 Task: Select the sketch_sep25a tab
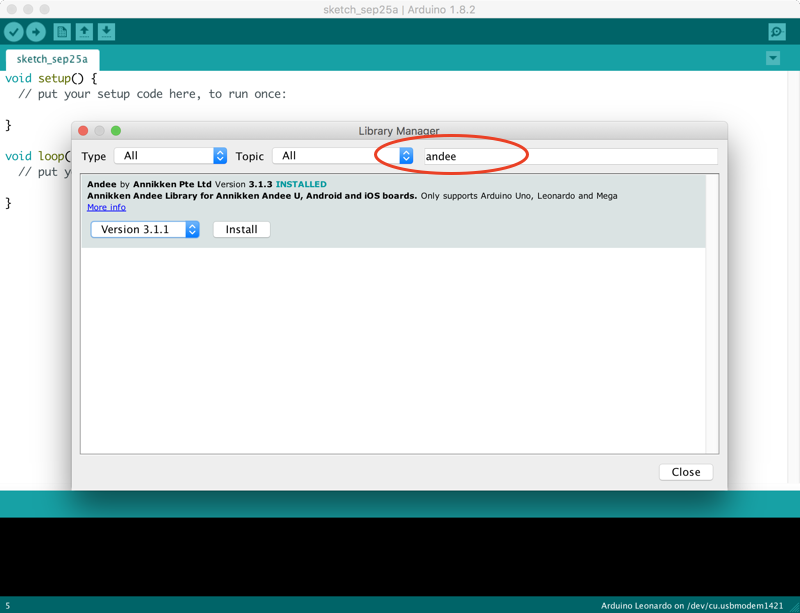point(52,59)
